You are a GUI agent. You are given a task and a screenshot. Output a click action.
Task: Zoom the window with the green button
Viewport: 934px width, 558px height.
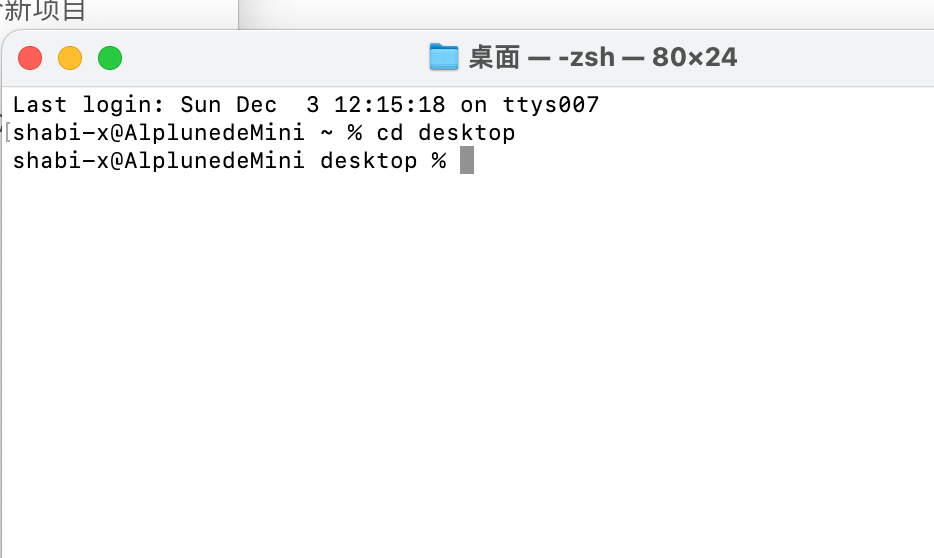(110, 58)
